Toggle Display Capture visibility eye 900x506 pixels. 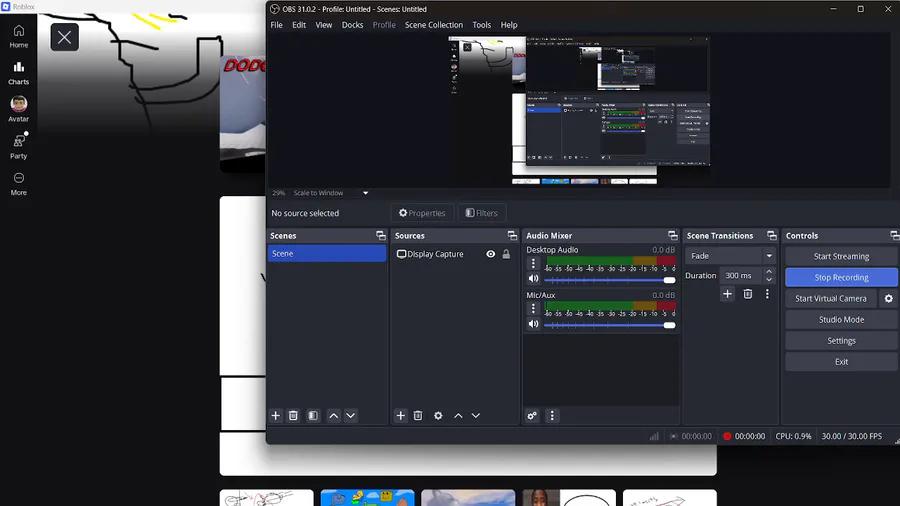tap(491, 254)
